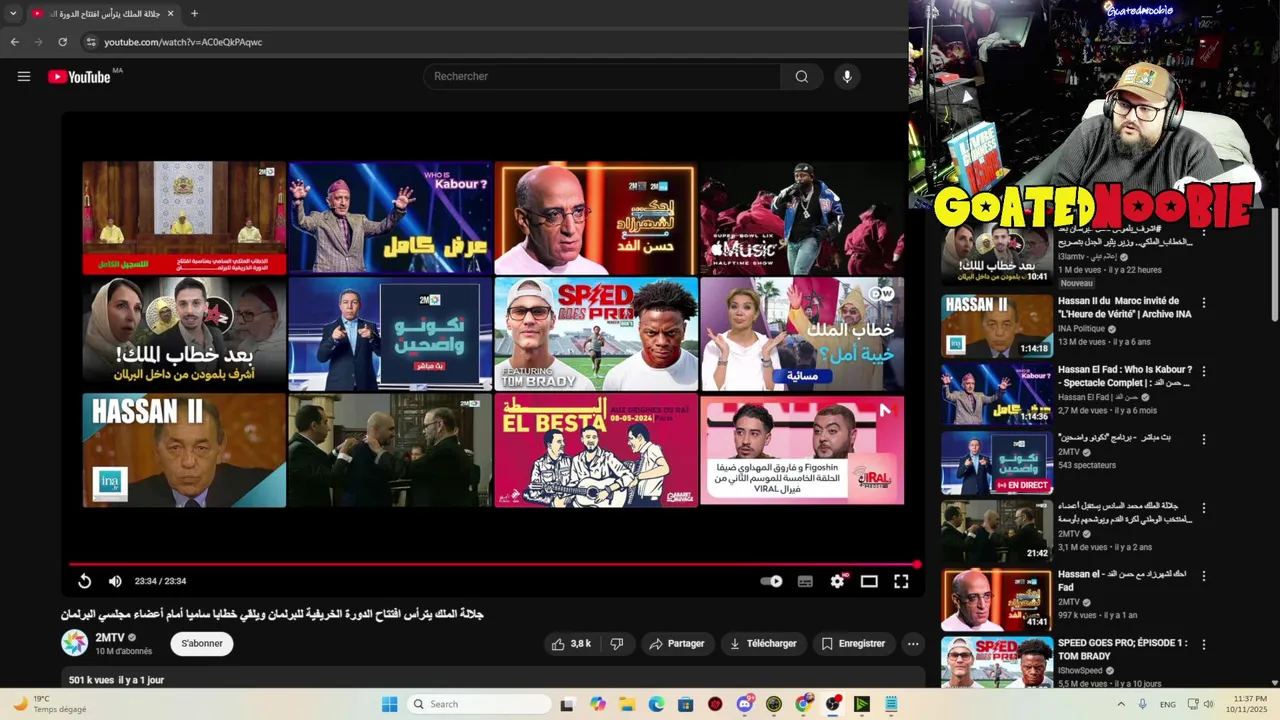Open the 2MTV channel name link

point(110,637)
